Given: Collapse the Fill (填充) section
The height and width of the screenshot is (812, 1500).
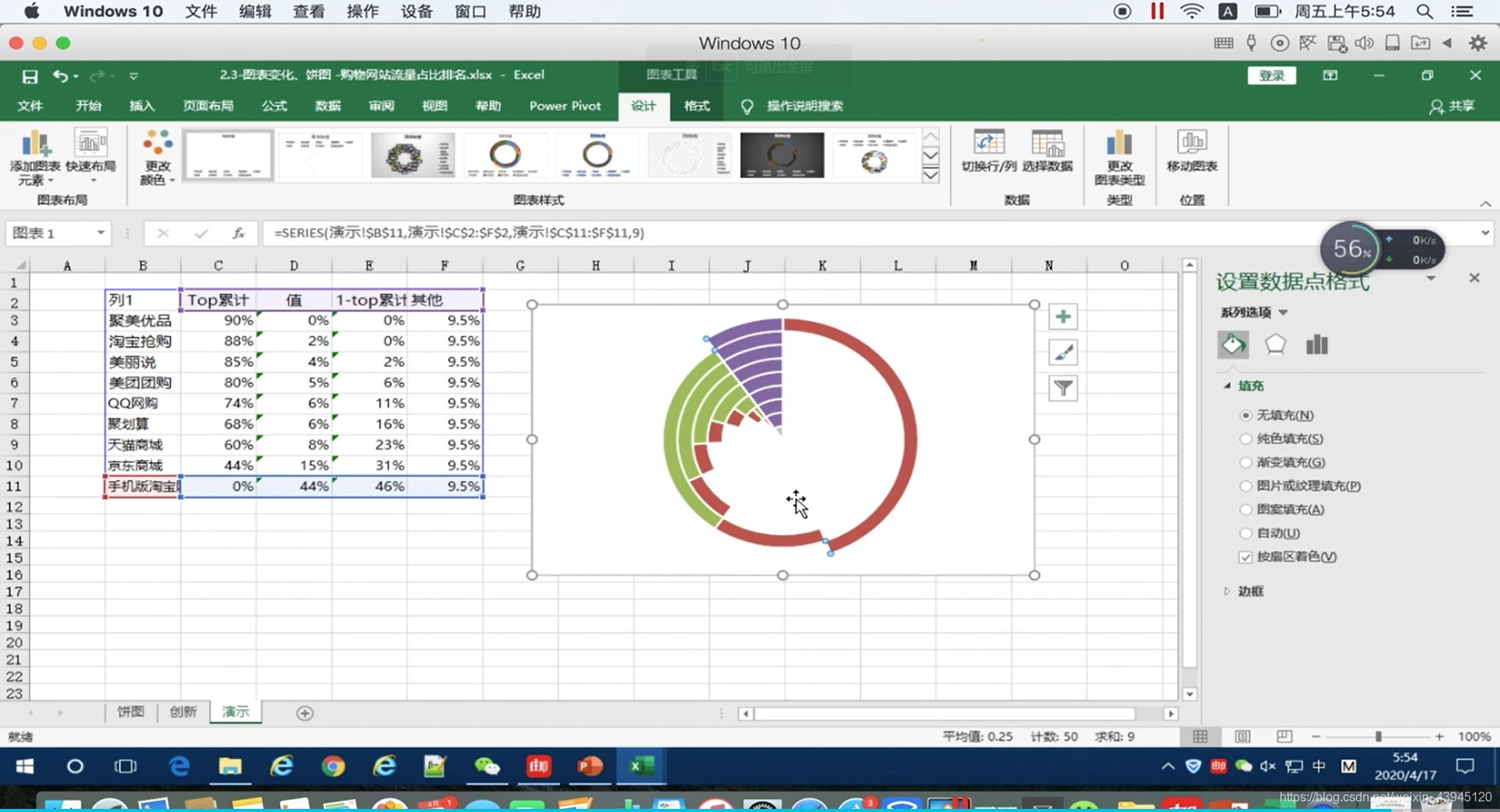Looking at the screenshot, I should 1227,386.
